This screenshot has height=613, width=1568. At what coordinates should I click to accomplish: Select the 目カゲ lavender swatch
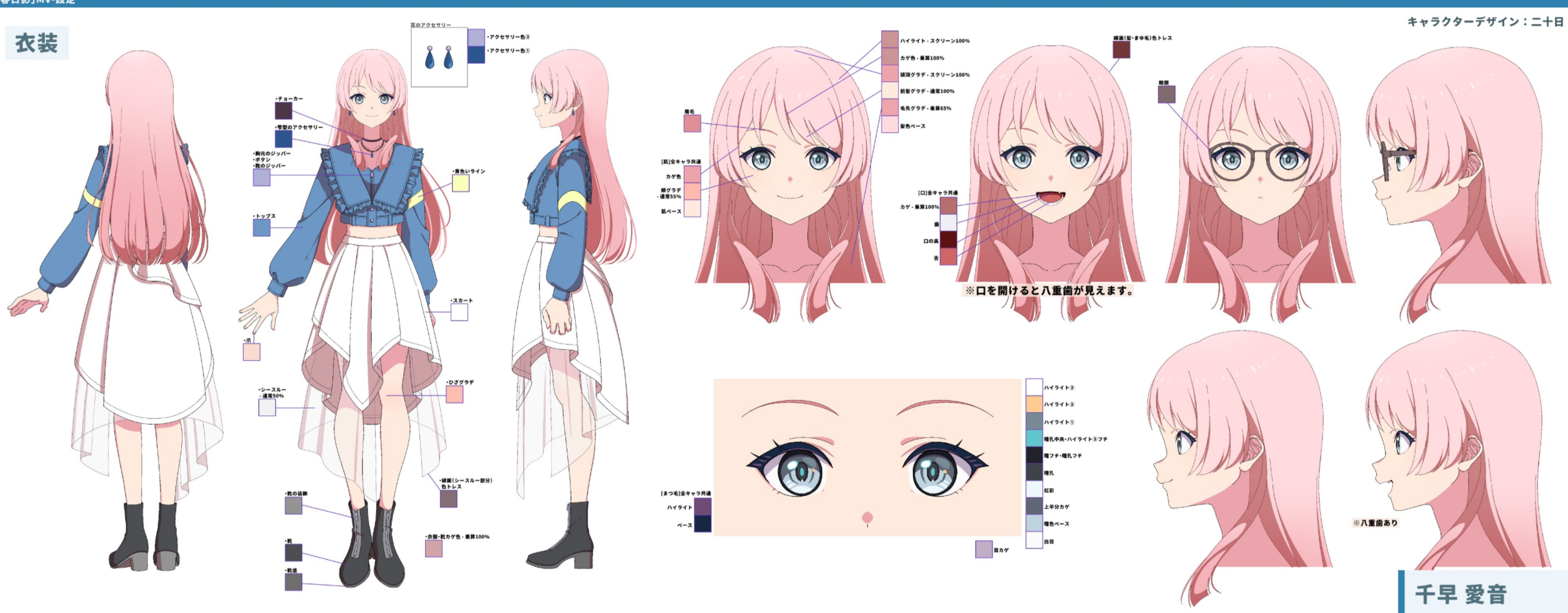coord(984,549)
